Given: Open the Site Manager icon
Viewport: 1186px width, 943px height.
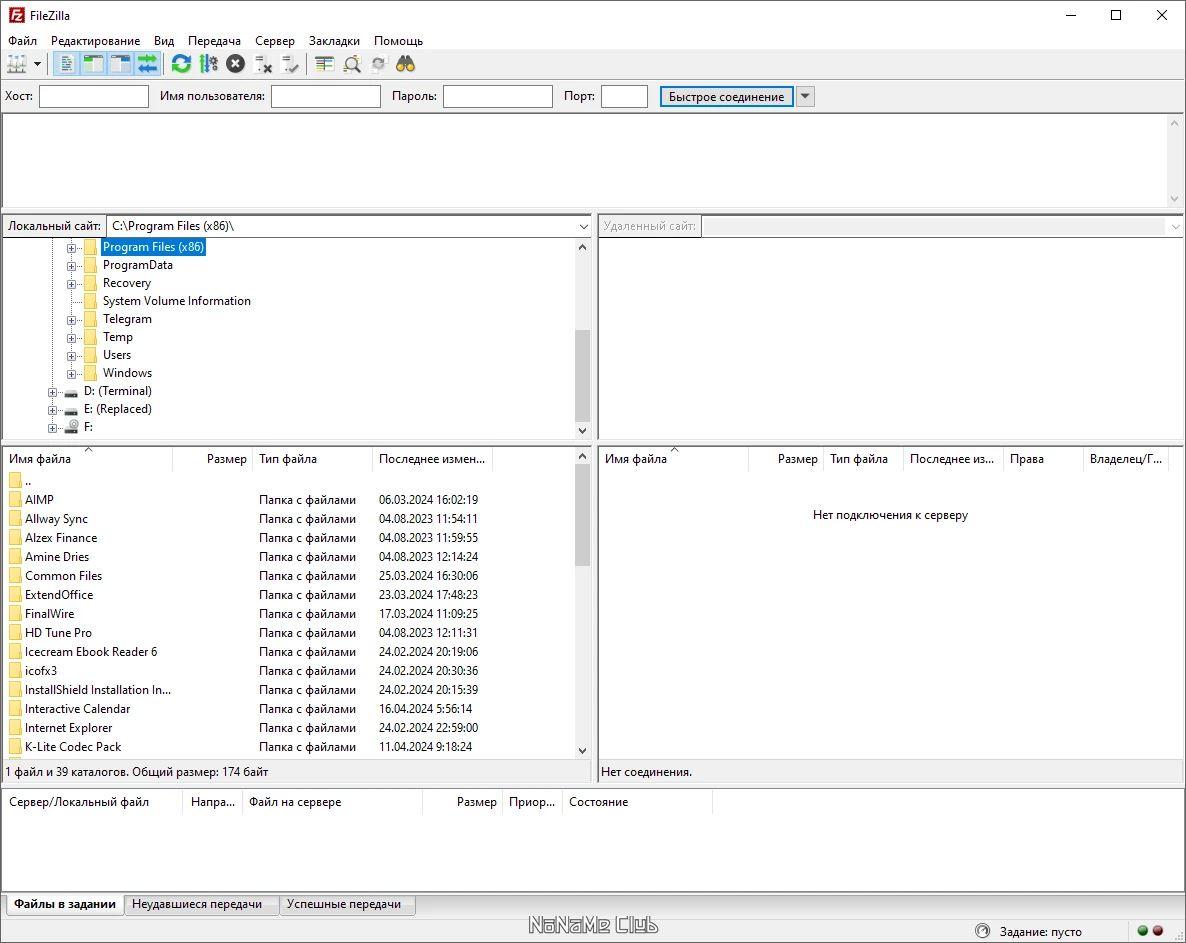Looking at the screenshot, I should 17,64.
